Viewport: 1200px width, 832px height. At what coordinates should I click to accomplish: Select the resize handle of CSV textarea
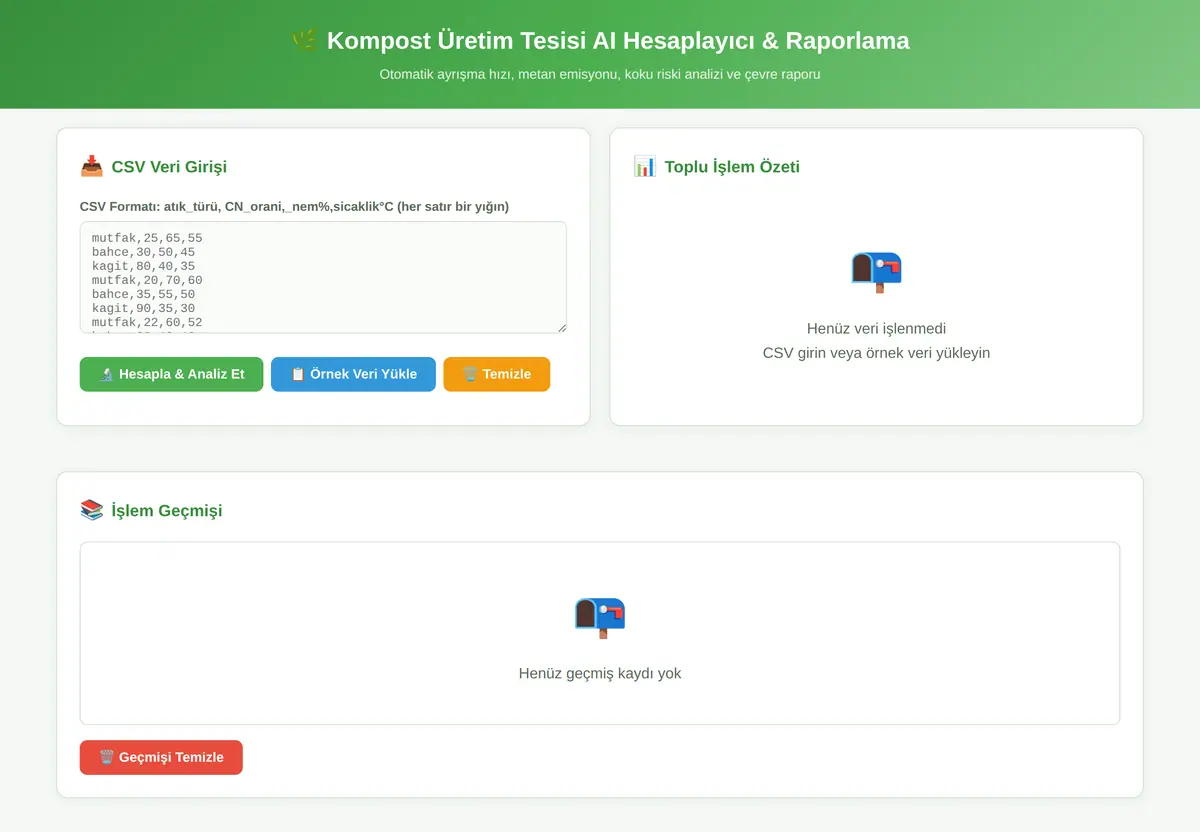pos(561,327)
